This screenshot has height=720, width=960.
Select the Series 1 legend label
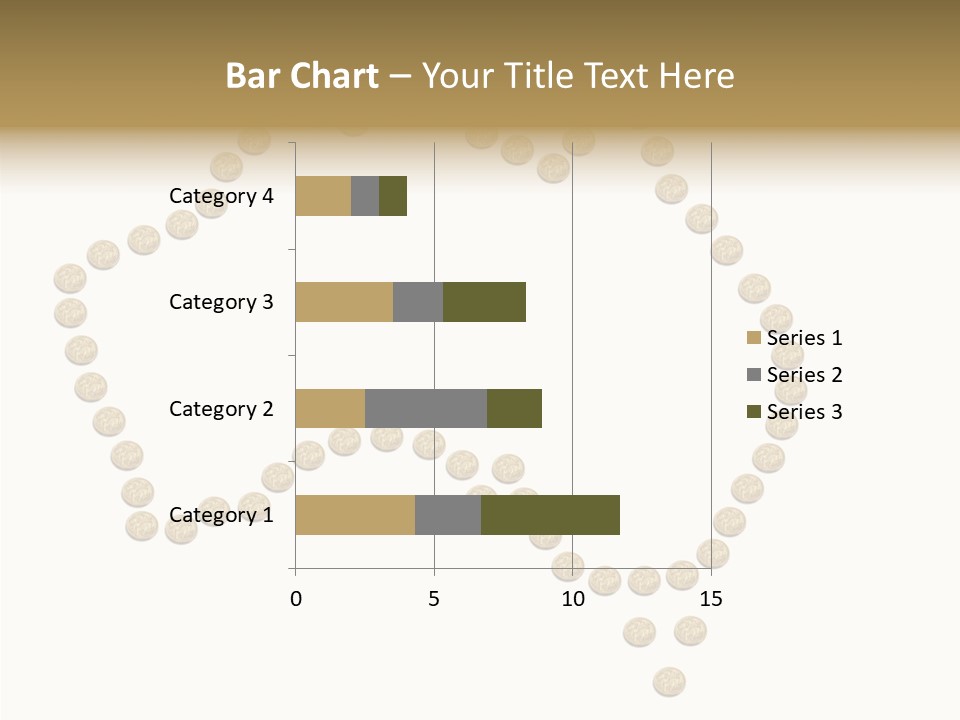804,338
